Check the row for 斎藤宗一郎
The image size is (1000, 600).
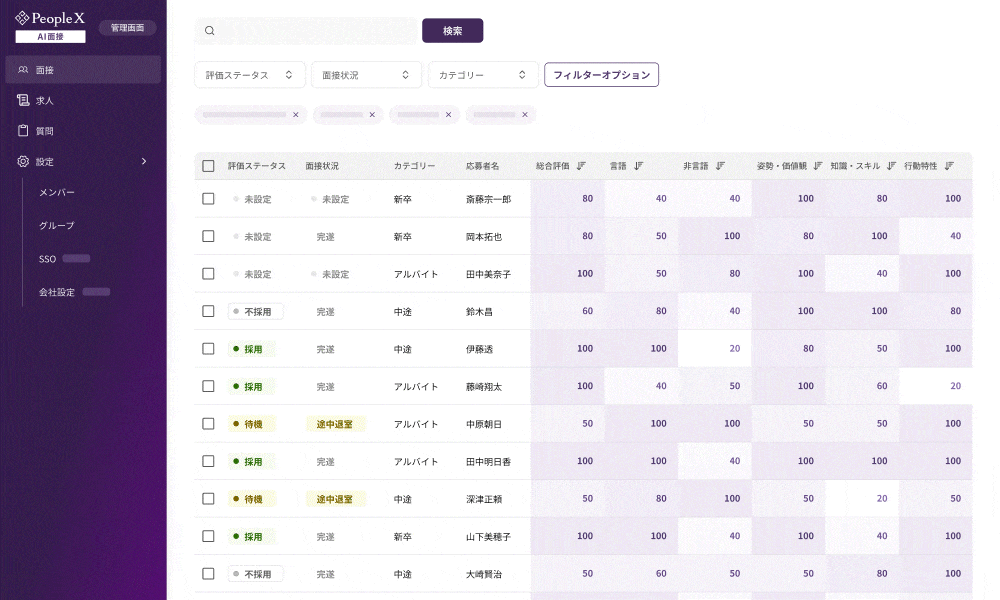[x=208, y=199]
